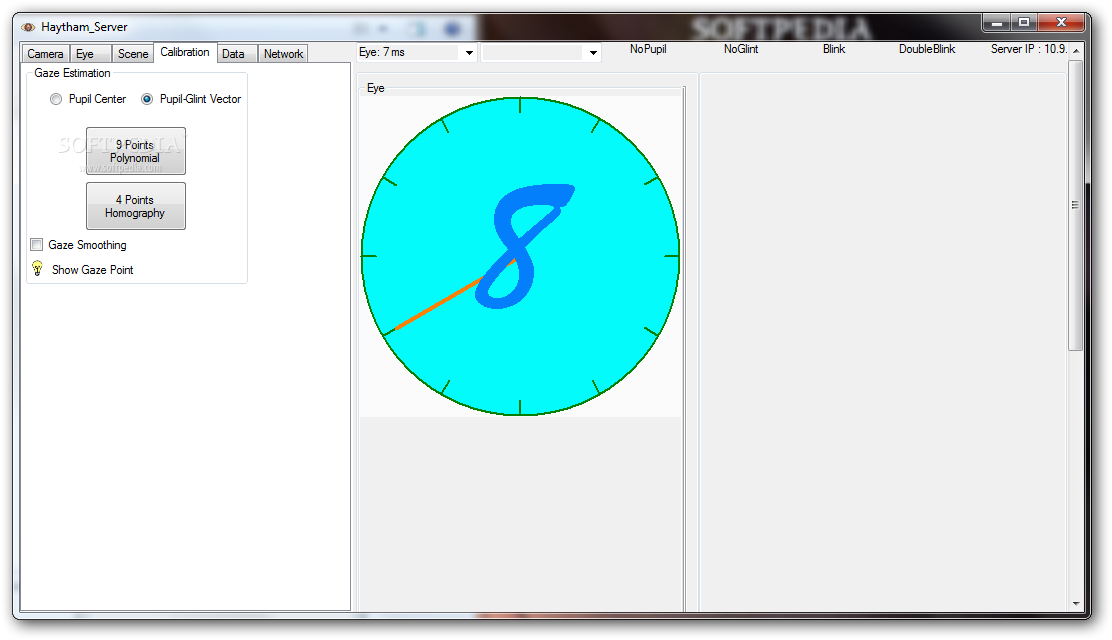Open the Camera tab
This screenshot has width=1112, height=640.
tap(45, 54)
